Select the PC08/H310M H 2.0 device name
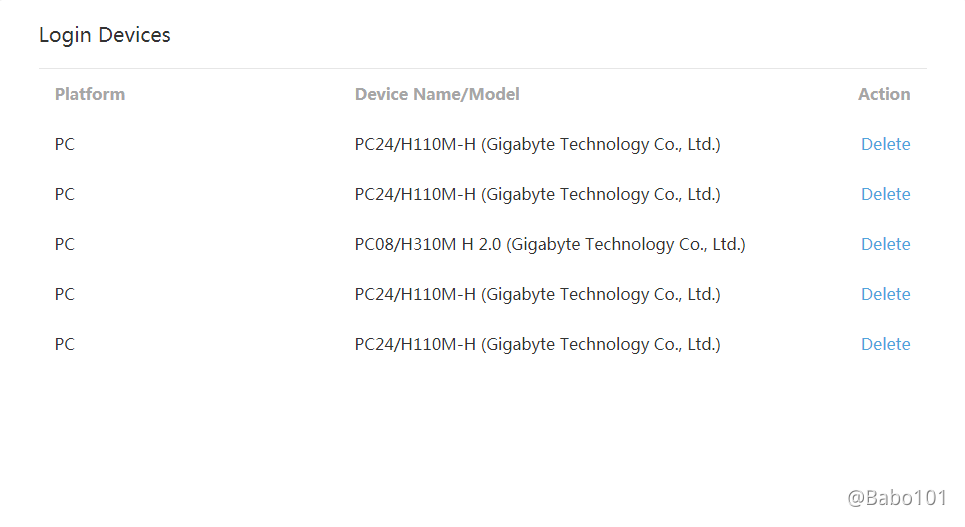 [x=550, y=244]
